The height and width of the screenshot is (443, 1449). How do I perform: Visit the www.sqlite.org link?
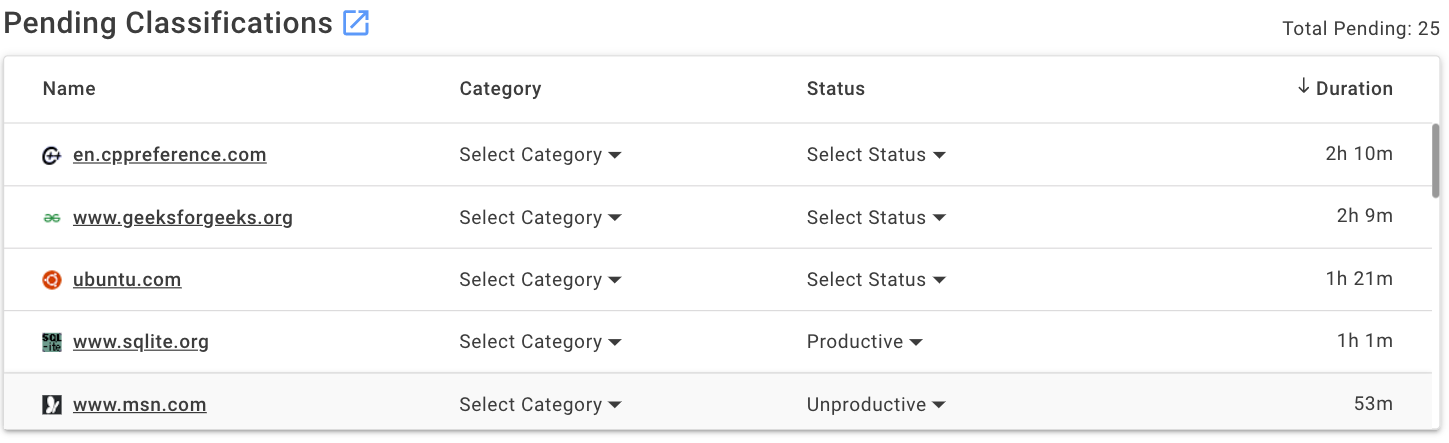141,342
